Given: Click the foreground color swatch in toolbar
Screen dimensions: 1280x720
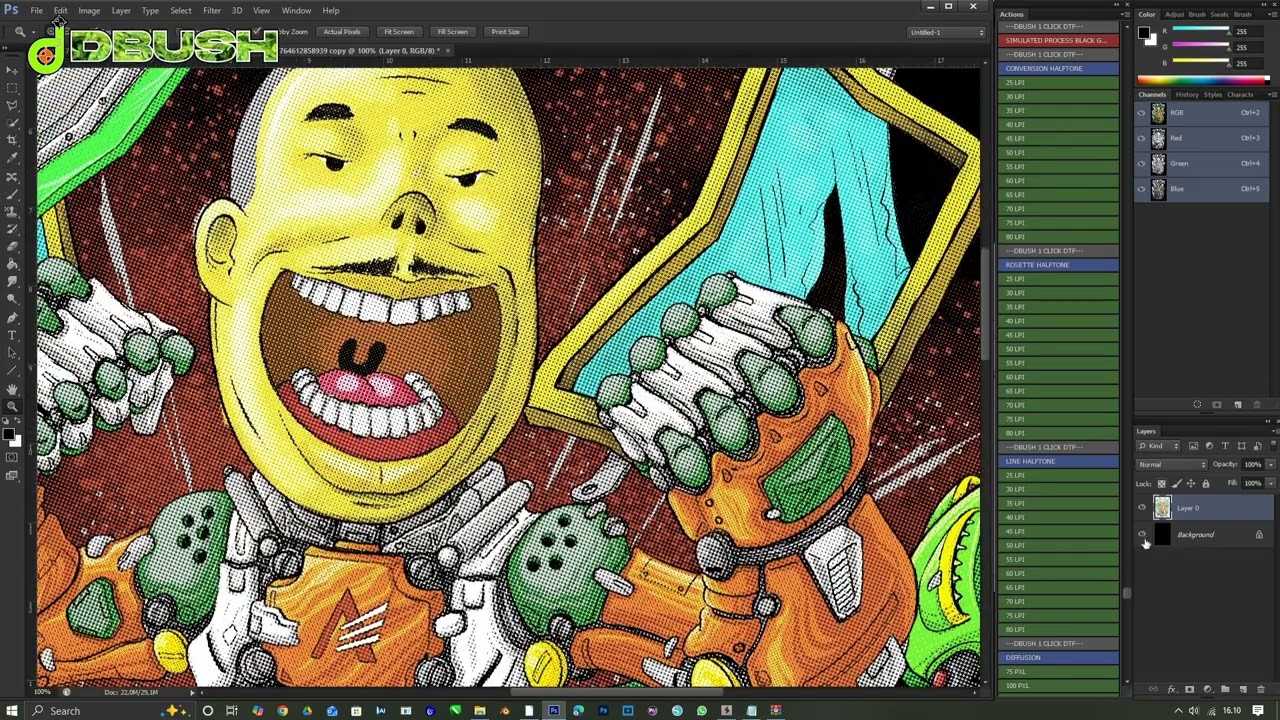Looking at the screenshot, I should [9, 435].
